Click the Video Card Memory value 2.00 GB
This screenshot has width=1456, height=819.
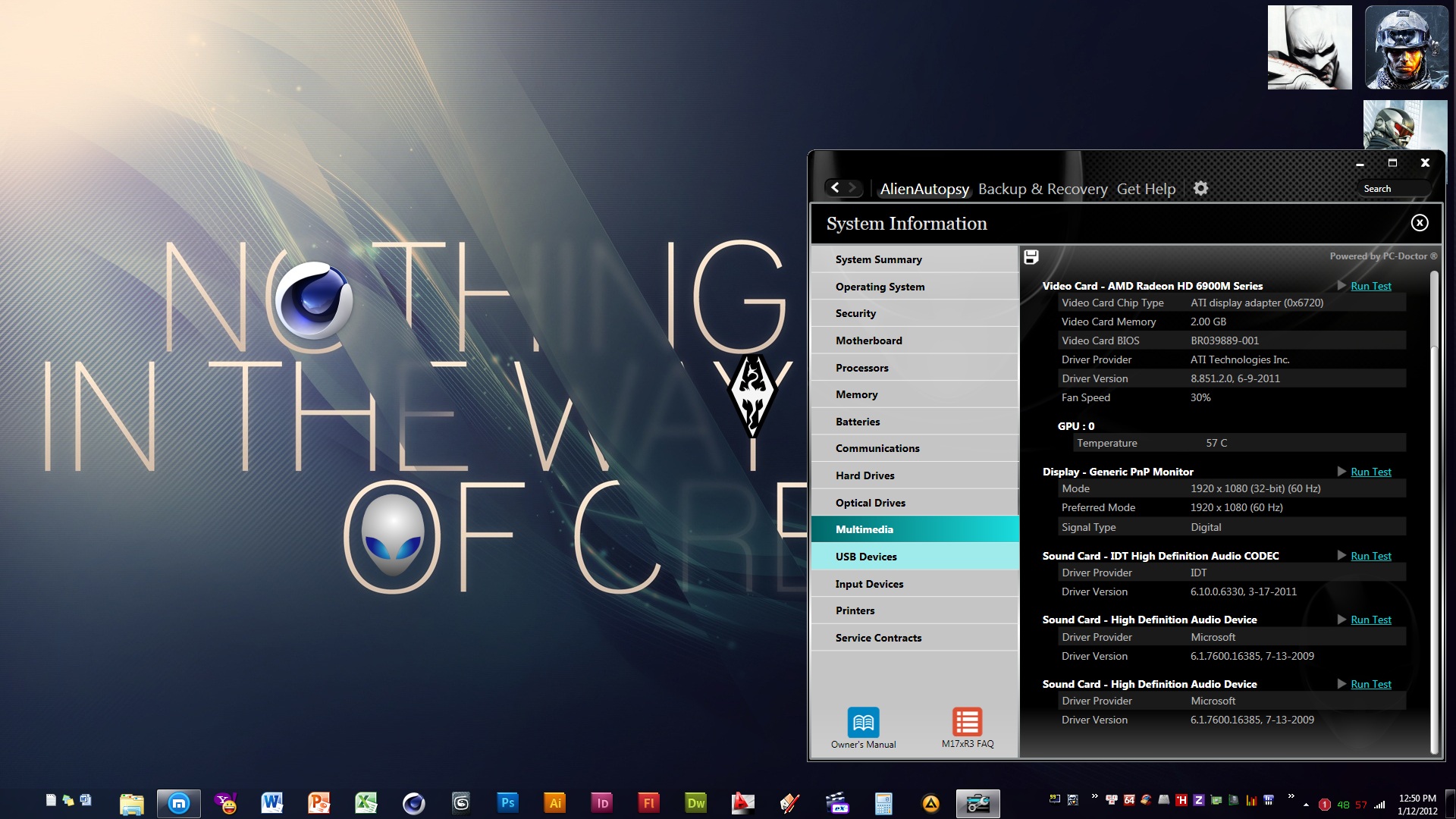click(1208, 322)
